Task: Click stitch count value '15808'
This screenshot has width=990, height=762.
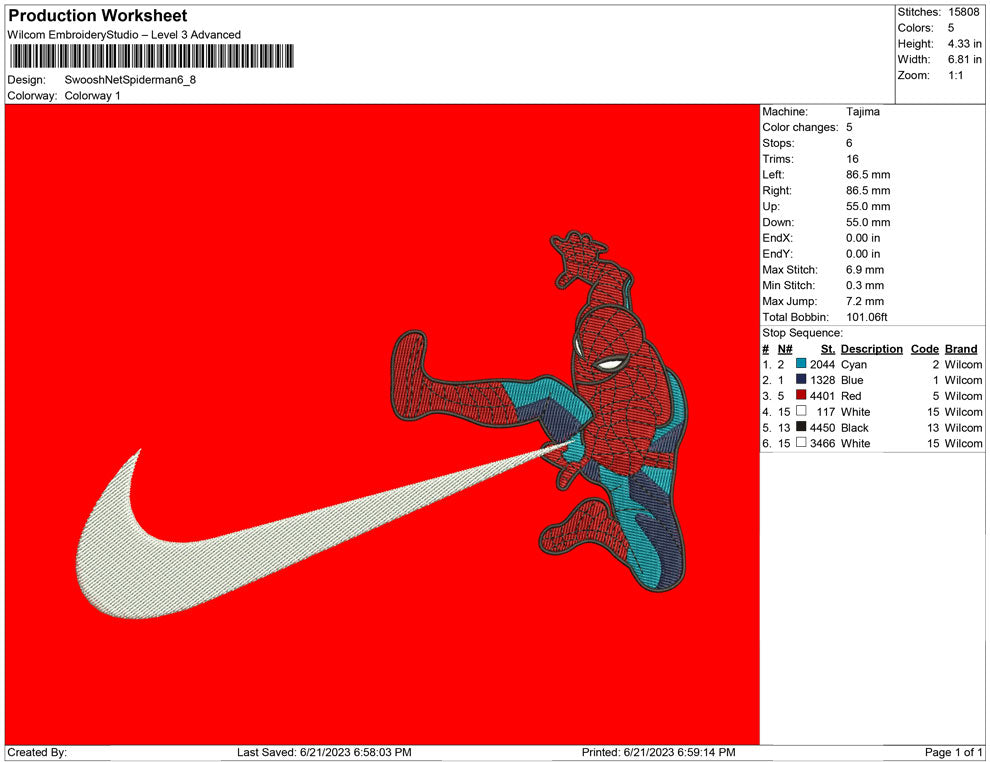Action: [x=963, y=12]
